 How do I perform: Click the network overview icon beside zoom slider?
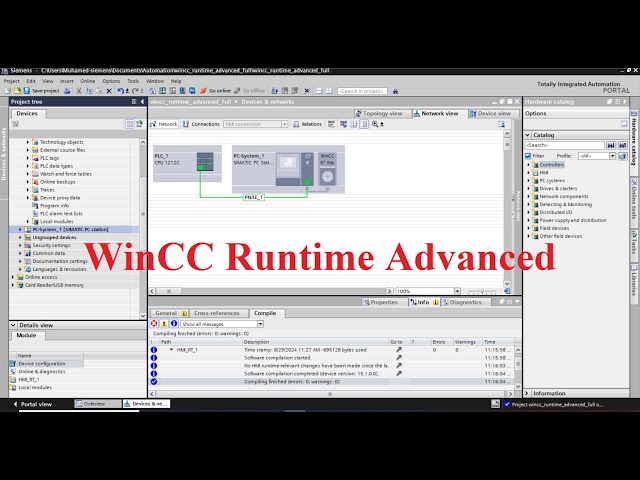click(x=507, y=291)
